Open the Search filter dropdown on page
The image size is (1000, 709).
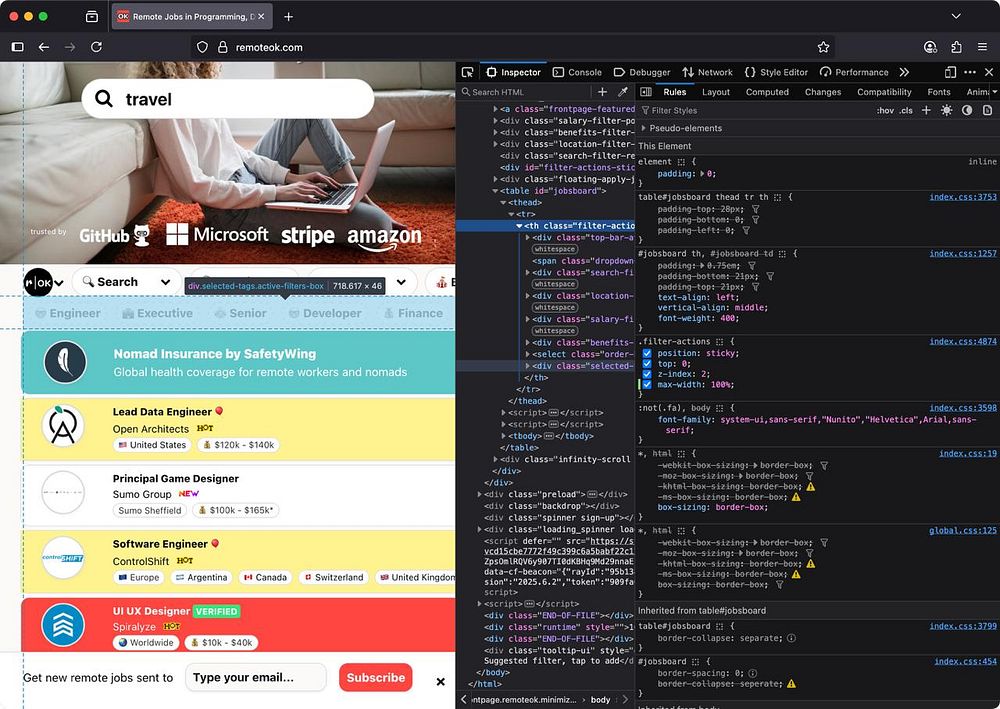(x=126, y=282)
